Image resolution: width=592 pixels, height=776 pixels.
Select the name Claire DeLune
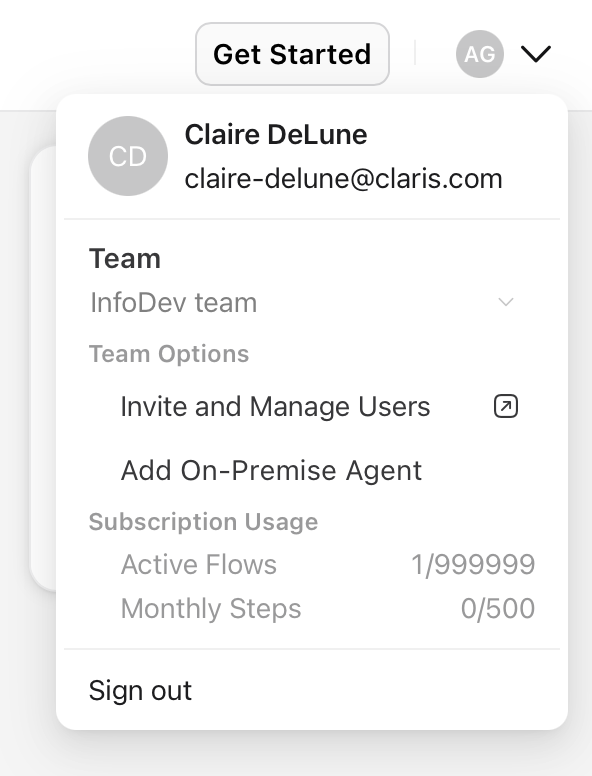(276, 135)
